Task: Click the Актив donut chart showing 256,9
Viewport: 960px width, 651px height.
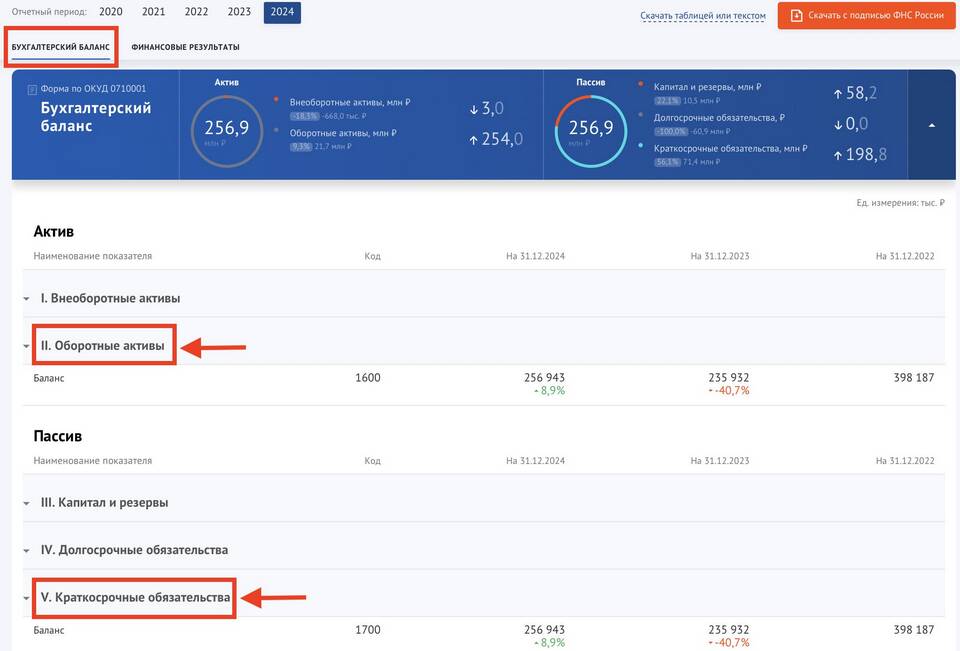Action: tap(227, 130)
